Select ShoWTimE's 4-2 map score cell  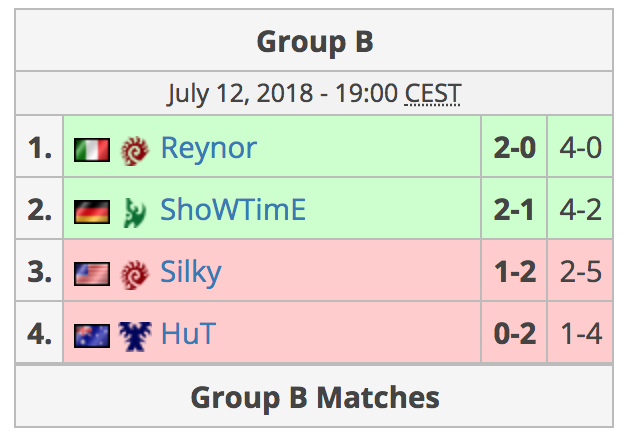[x=580, y=209]
